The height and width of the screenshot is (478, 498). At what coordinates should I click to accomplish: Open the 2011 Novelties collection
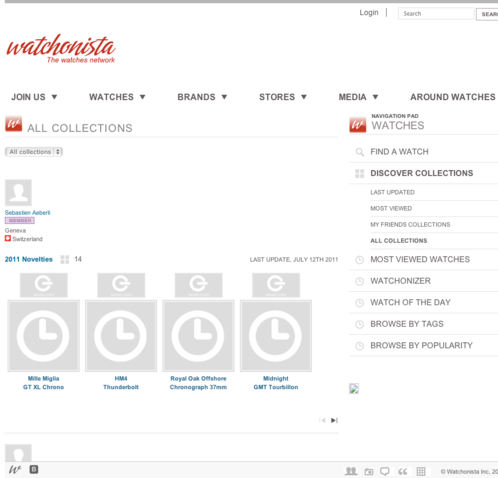pyautogui.click(x=29, y=259)
